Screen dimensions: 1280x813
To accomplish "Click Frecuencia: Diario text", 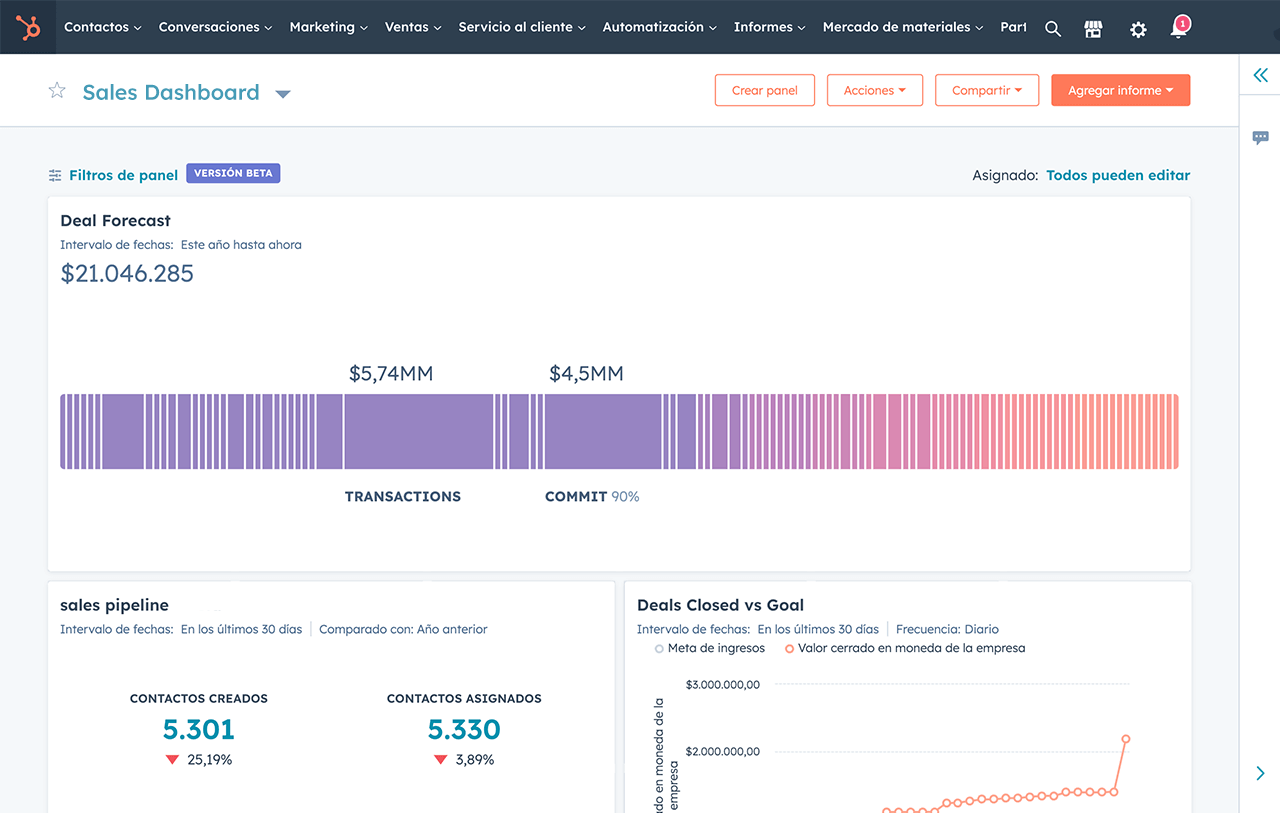I will tap(947, 629).
